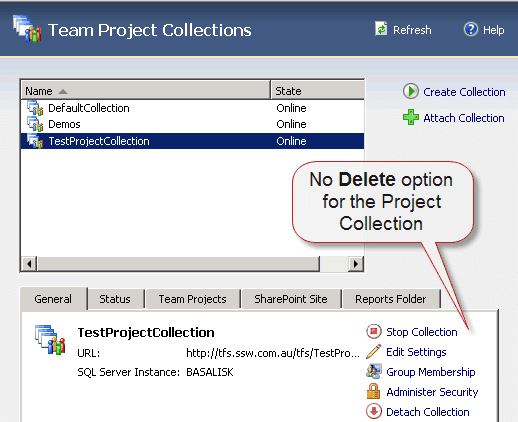
Task: Sort the list by the Name column header
Action: pos(145,90)
